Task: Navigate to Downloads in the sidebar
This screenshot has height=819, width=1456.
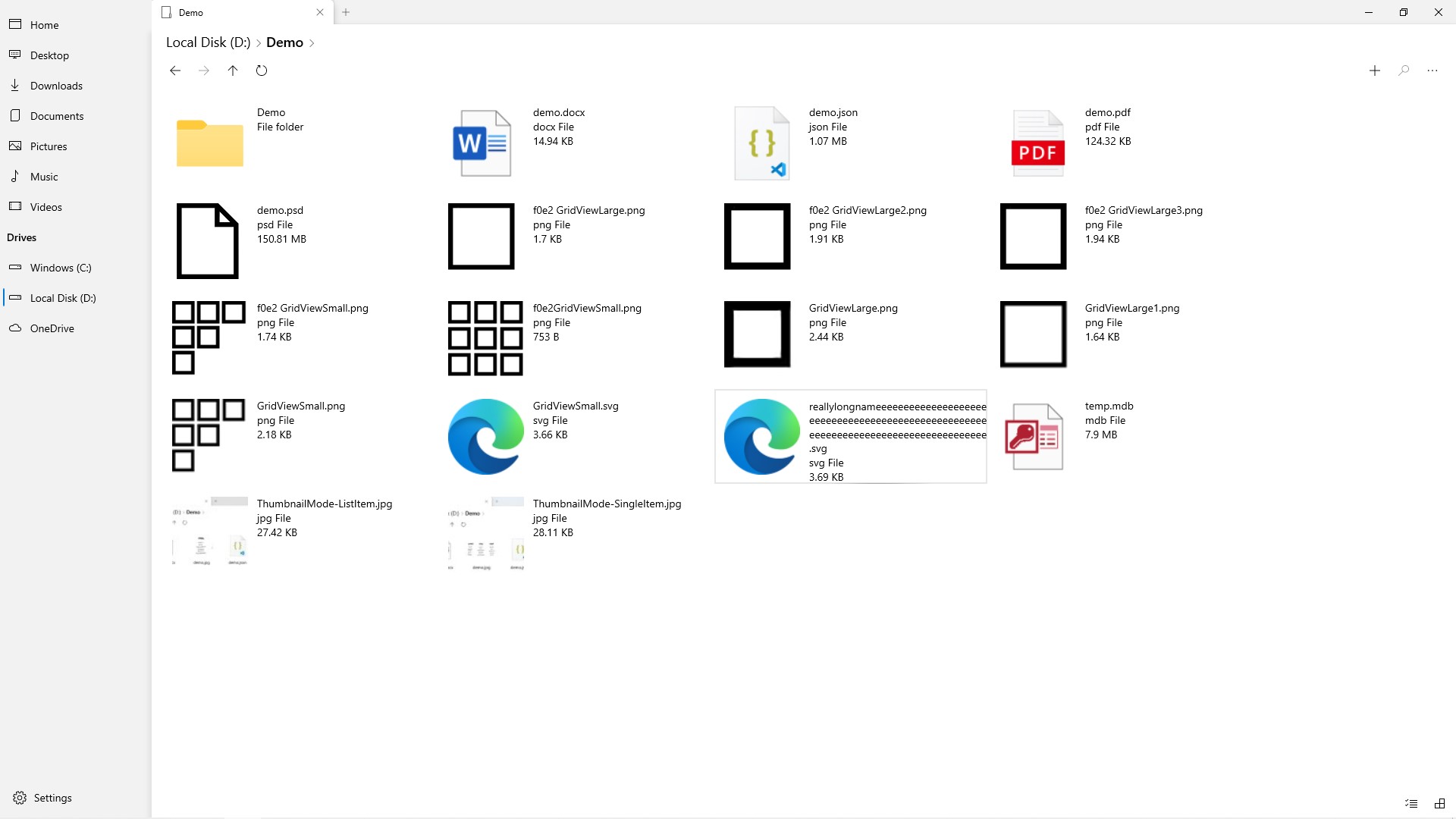Action: (x=56, y=86)
